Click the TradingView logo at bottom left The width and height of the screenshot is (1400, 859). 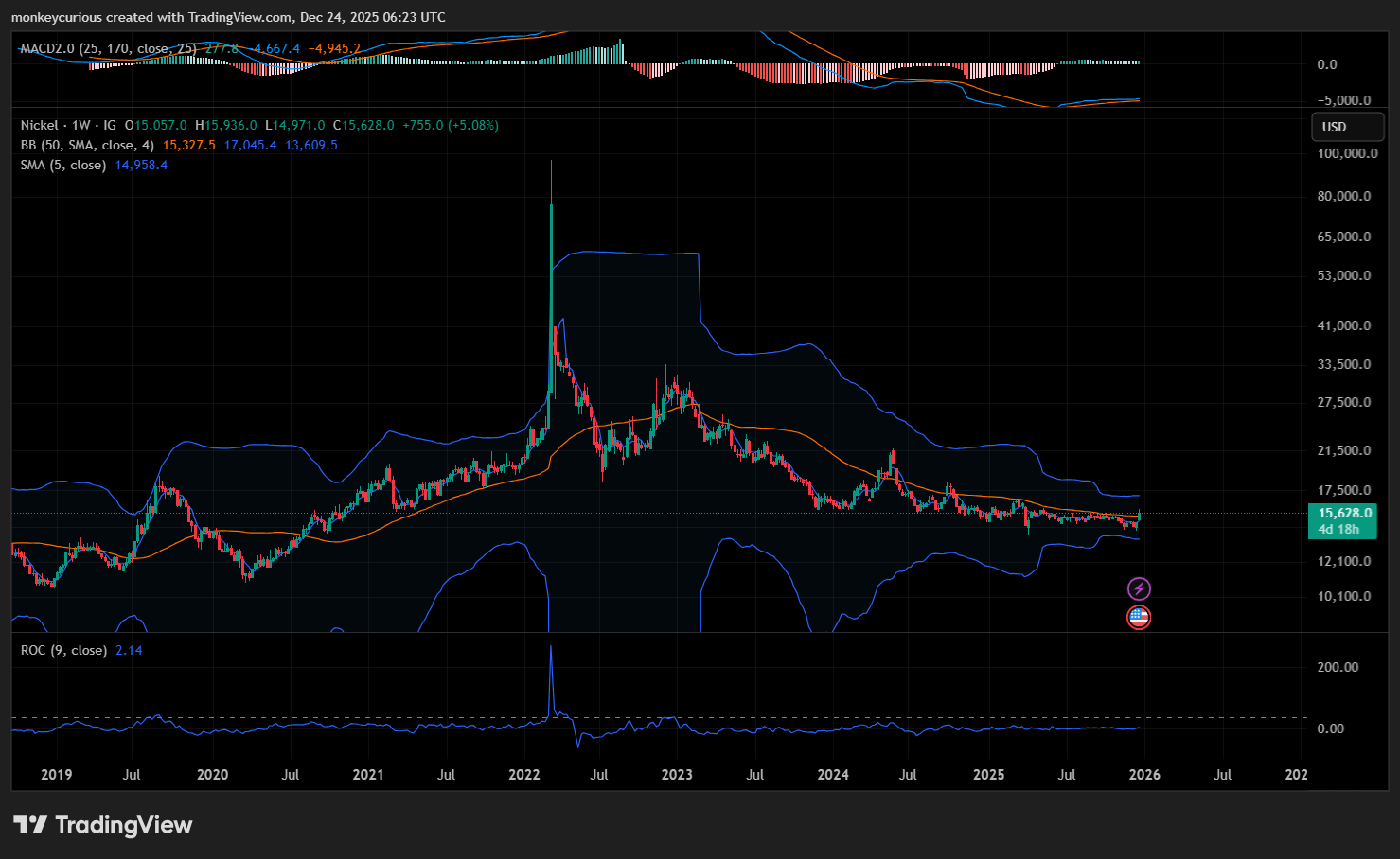tap(102, 825)
